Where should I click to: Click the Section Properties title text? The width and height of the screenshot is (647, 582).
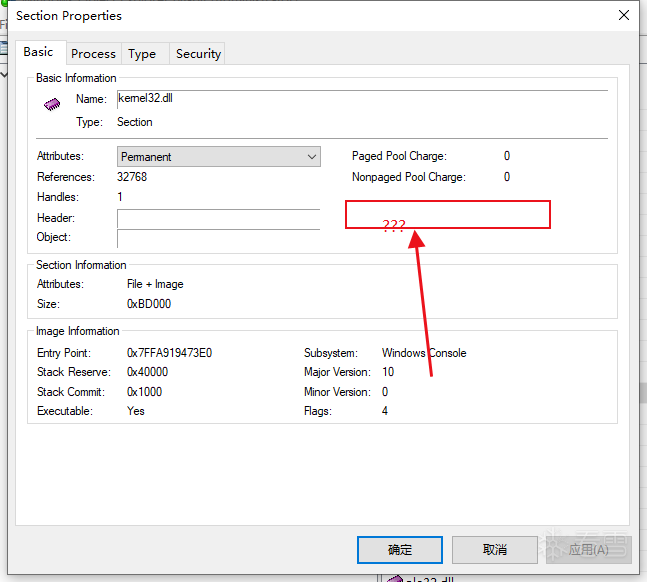(x=69, y=16)
